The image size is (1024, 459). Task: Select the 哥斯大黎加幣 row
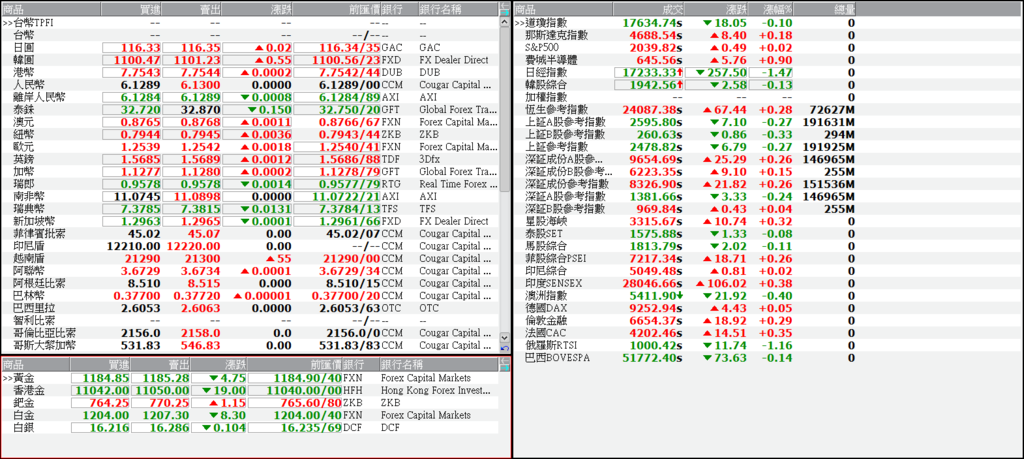click(x=250, y=345)
